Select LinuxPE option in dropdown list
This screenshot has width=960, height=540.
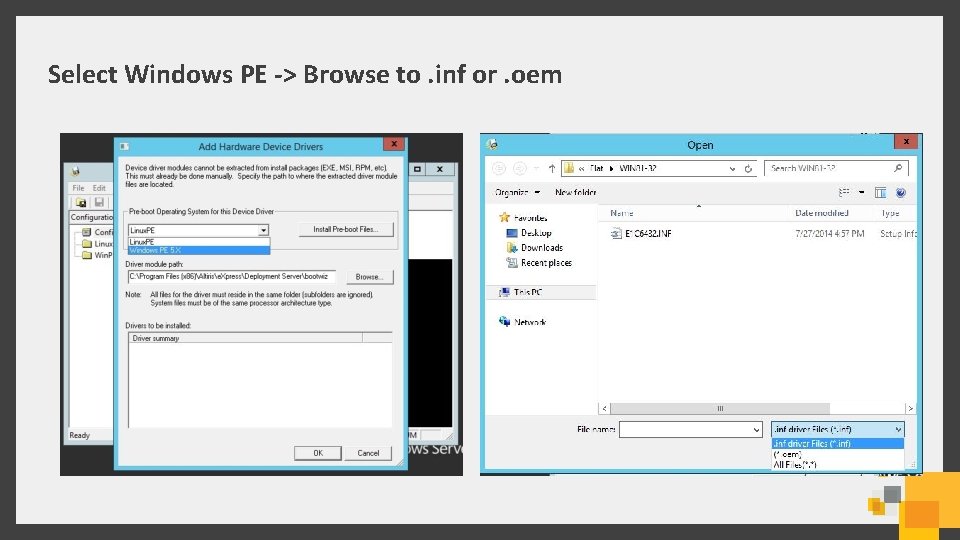199,242
